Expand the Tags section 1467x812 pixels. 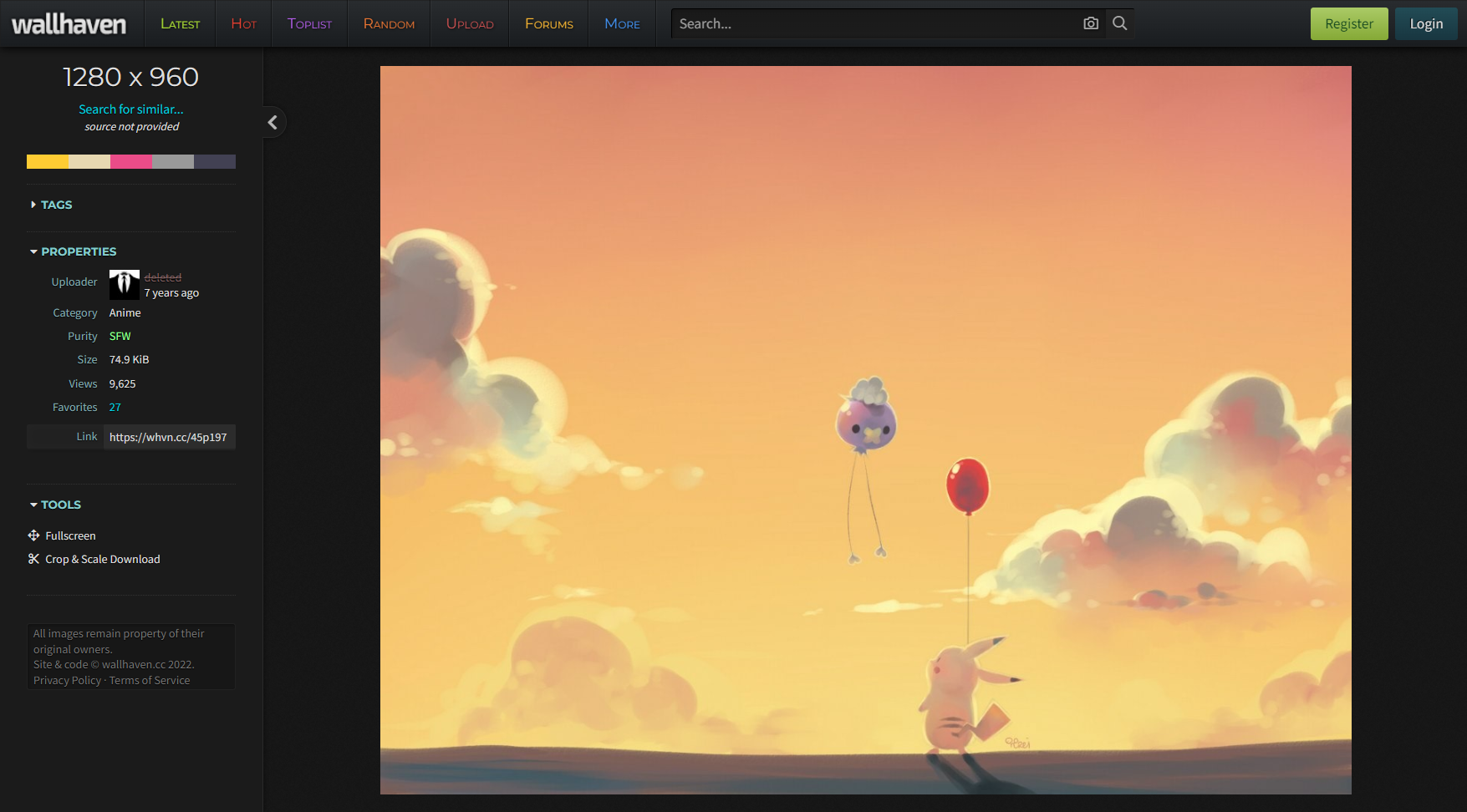51,205
